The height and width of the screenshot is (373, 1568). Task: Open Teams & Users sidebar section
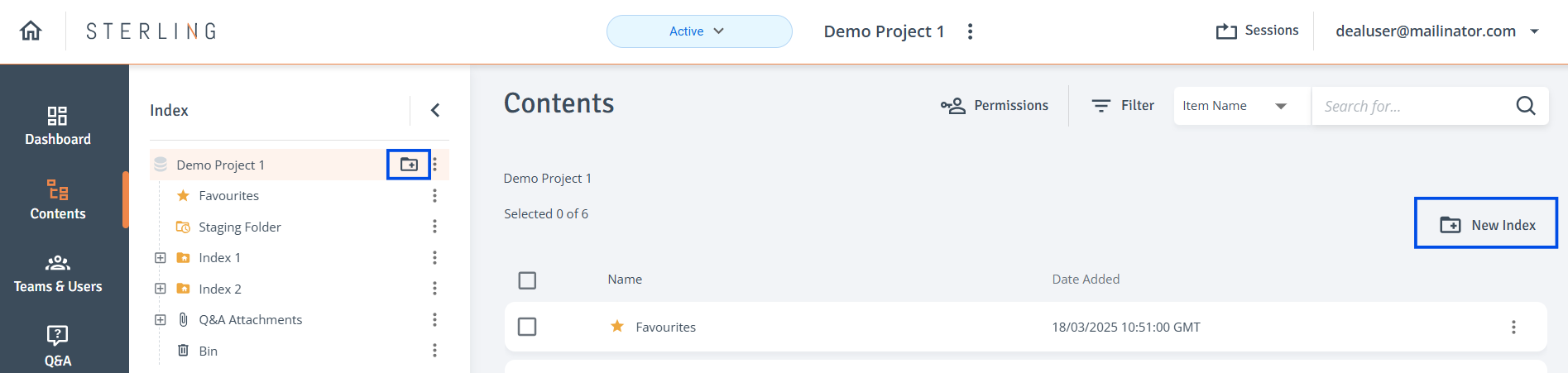tap(58, 275)
